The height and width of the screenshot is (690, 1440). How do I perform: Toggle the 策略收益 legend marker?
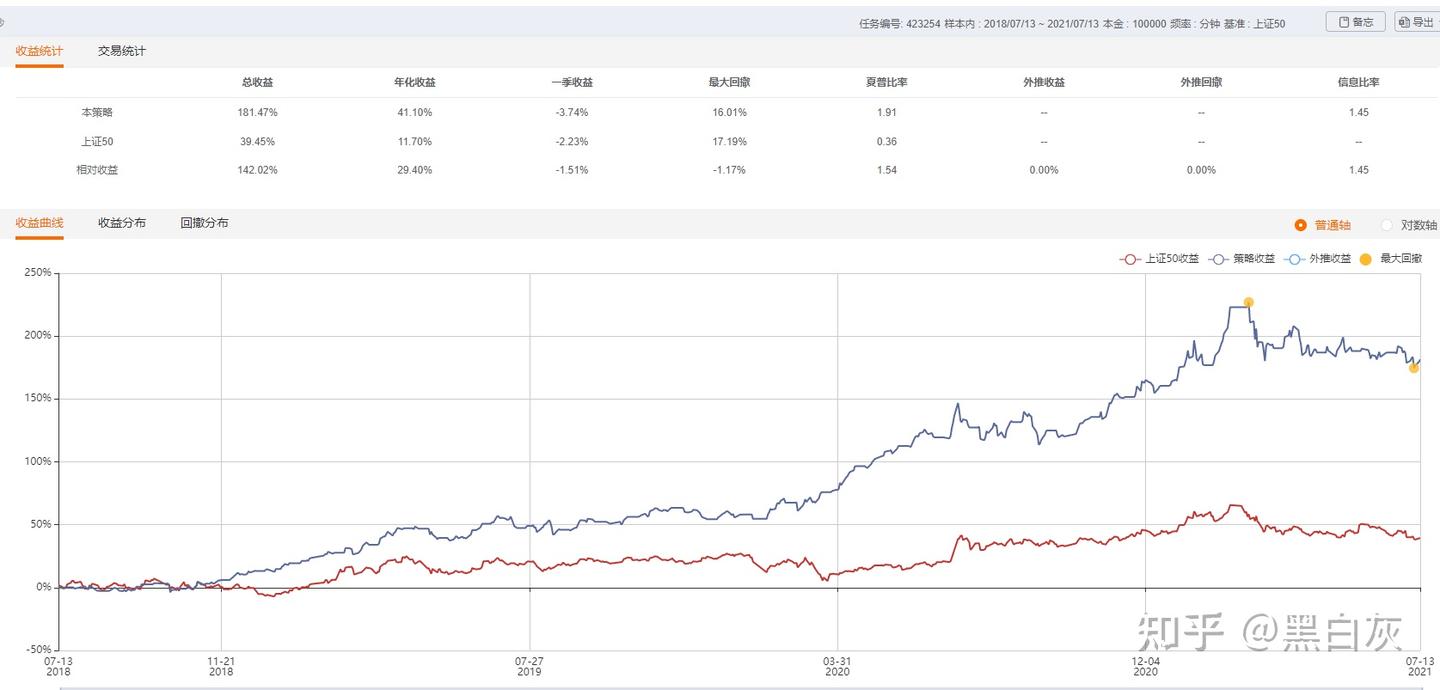point(1218,259)
